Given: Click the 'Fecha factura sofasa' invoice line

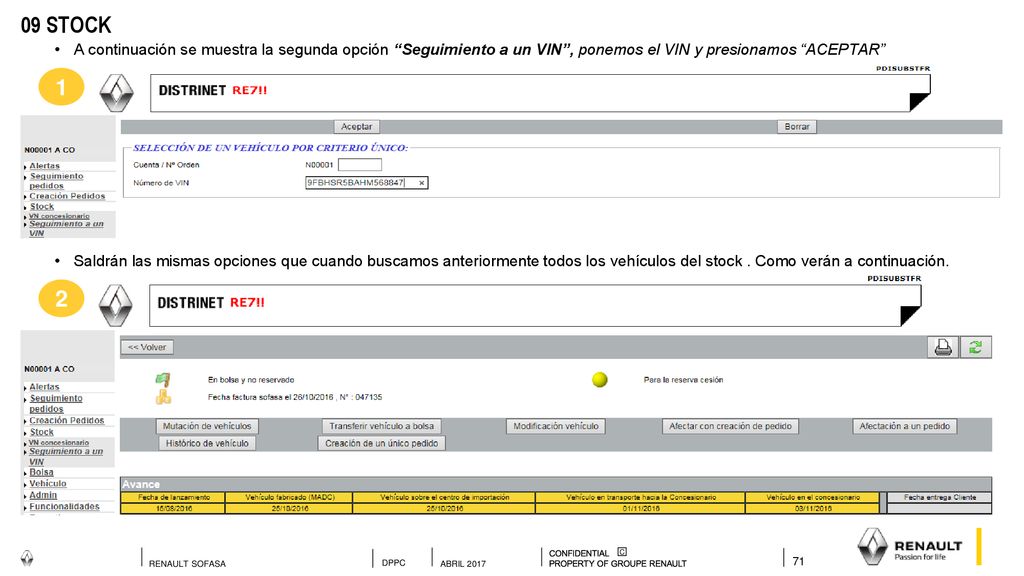Looking at the screenshot, I should click(295, 397).
